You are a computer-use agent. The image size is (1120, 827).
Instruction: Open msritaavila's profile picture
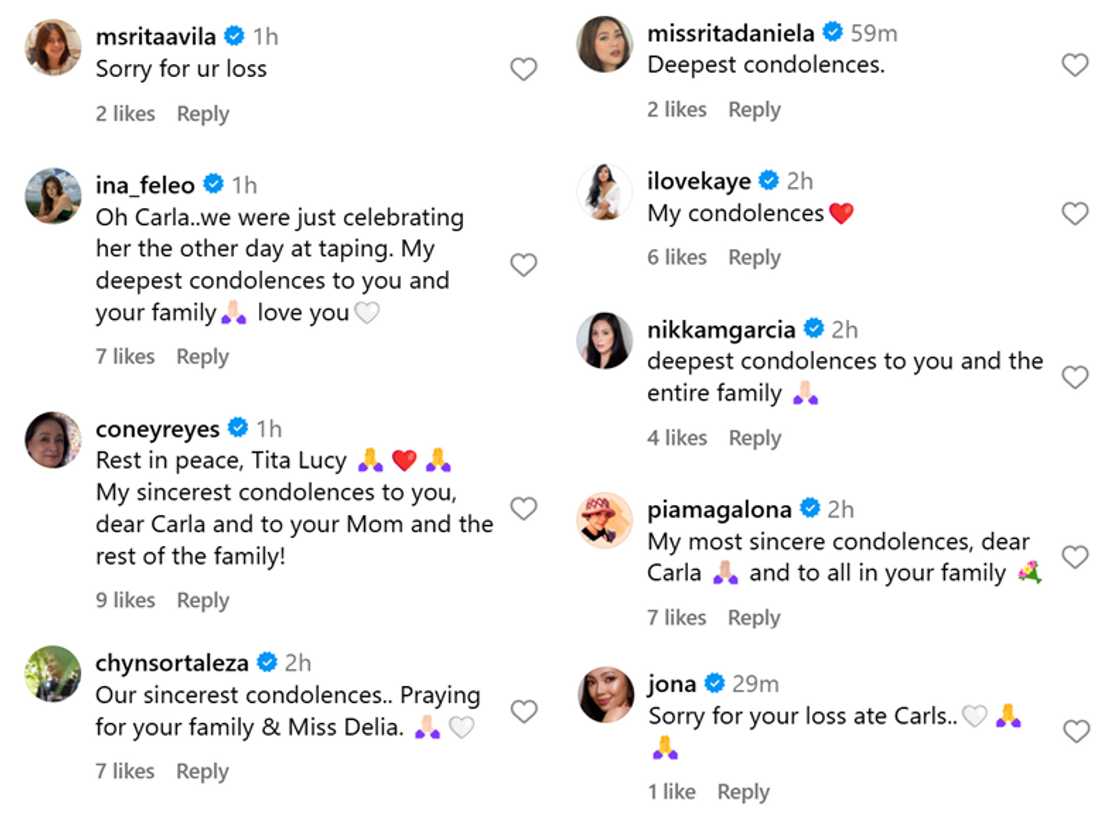point(52,47)
